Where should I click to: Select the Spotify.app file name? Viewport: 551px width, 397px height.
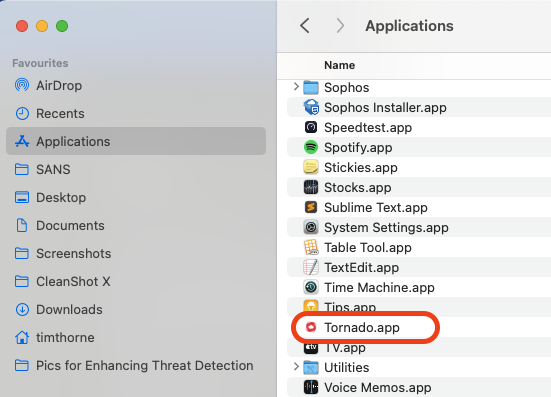click(x=358, y=148)
